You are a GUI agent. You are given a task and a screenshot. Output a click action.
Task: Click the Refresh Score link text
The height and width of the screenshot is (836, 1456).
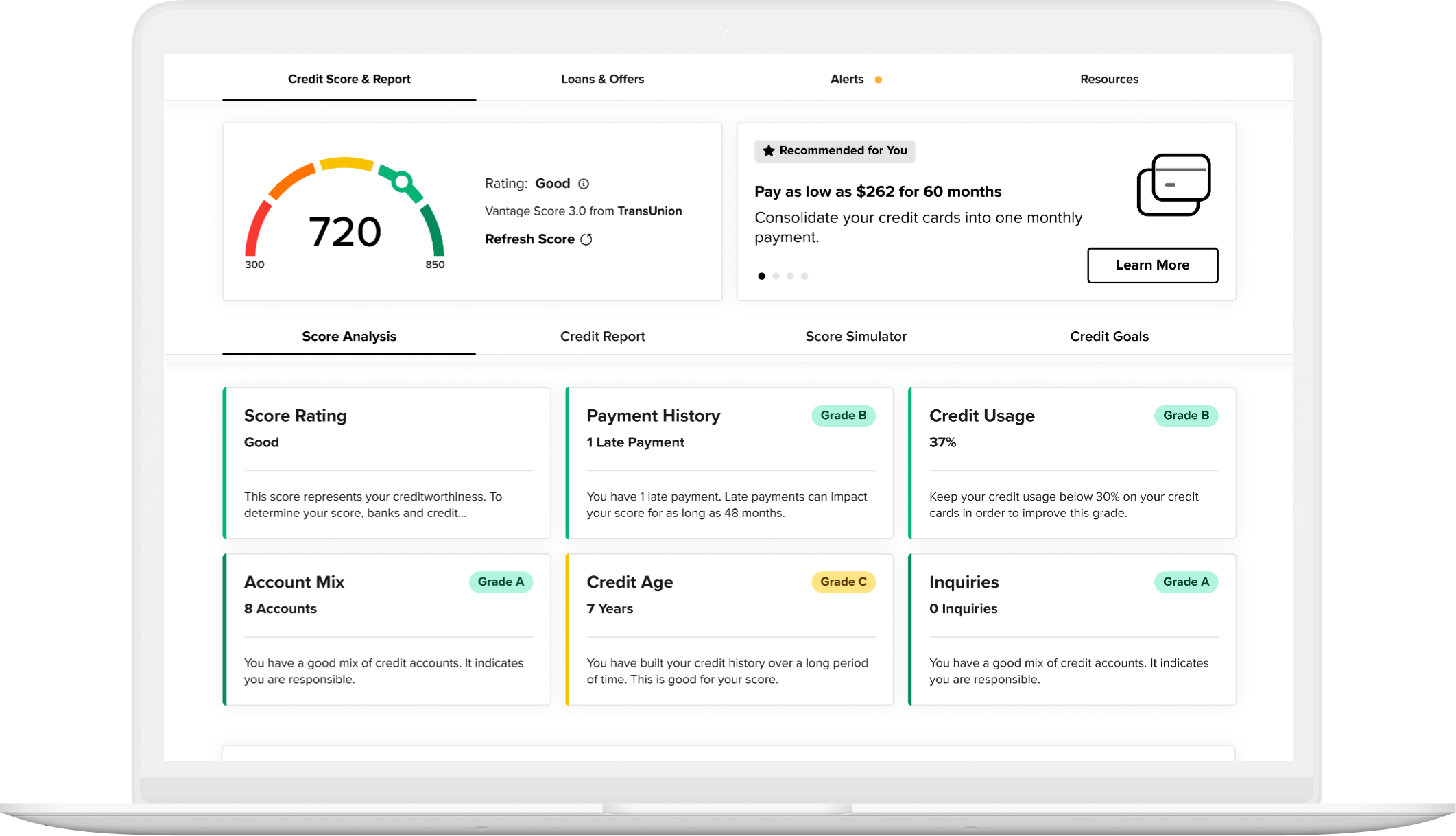tap(529, 239)
